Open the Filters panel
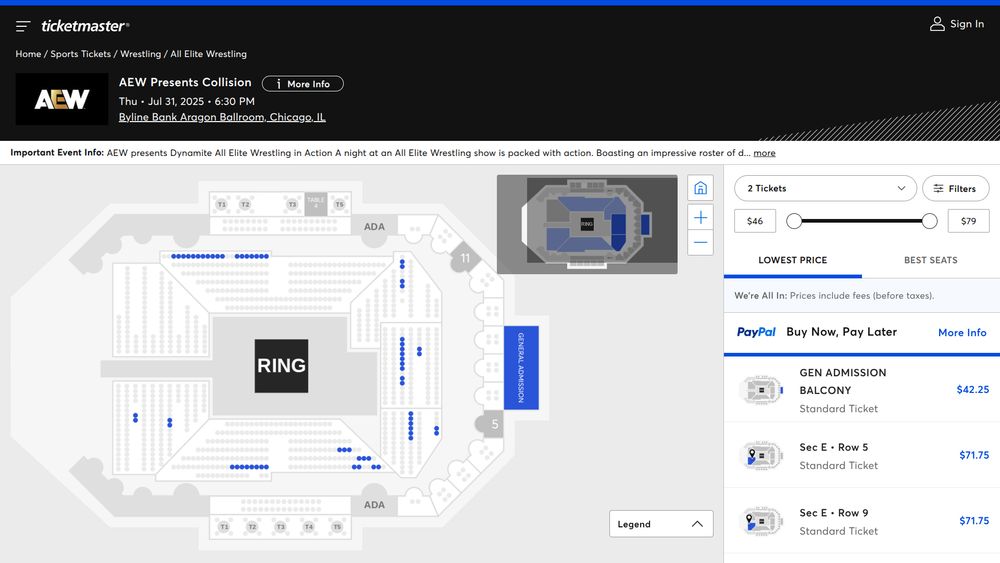Viewport: 1000px width, 563px height. click(955, 188)
